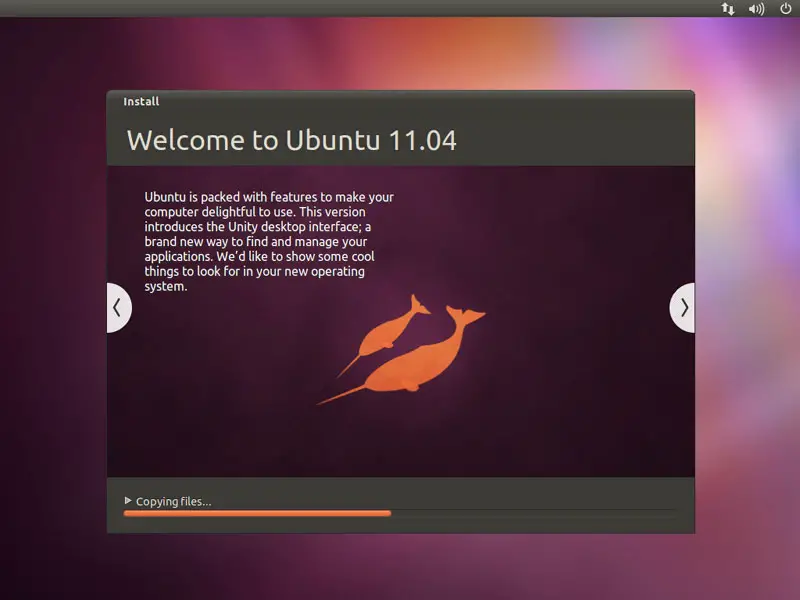The height and width of the screenshot is (600, 800).
Task: Open the power session menu icon
Action: click(786, 8)
